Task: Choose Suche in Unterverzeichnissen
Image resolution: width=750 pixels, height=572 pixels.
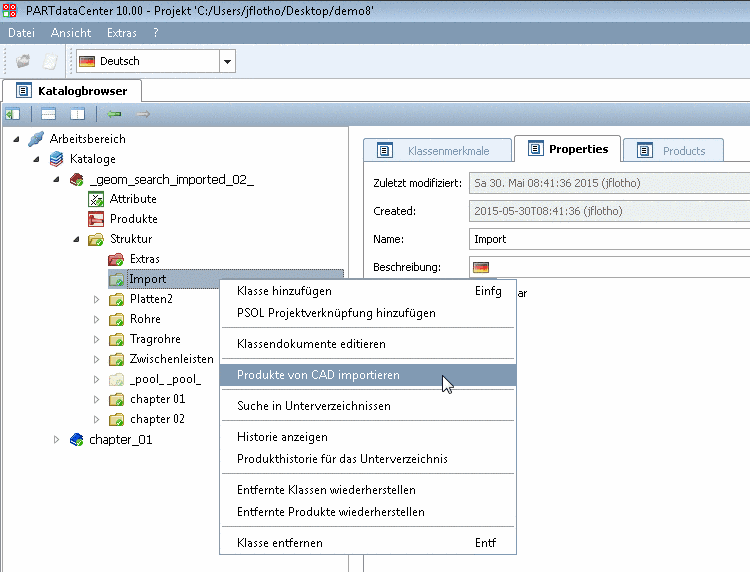Action: [x=368, y=406]
